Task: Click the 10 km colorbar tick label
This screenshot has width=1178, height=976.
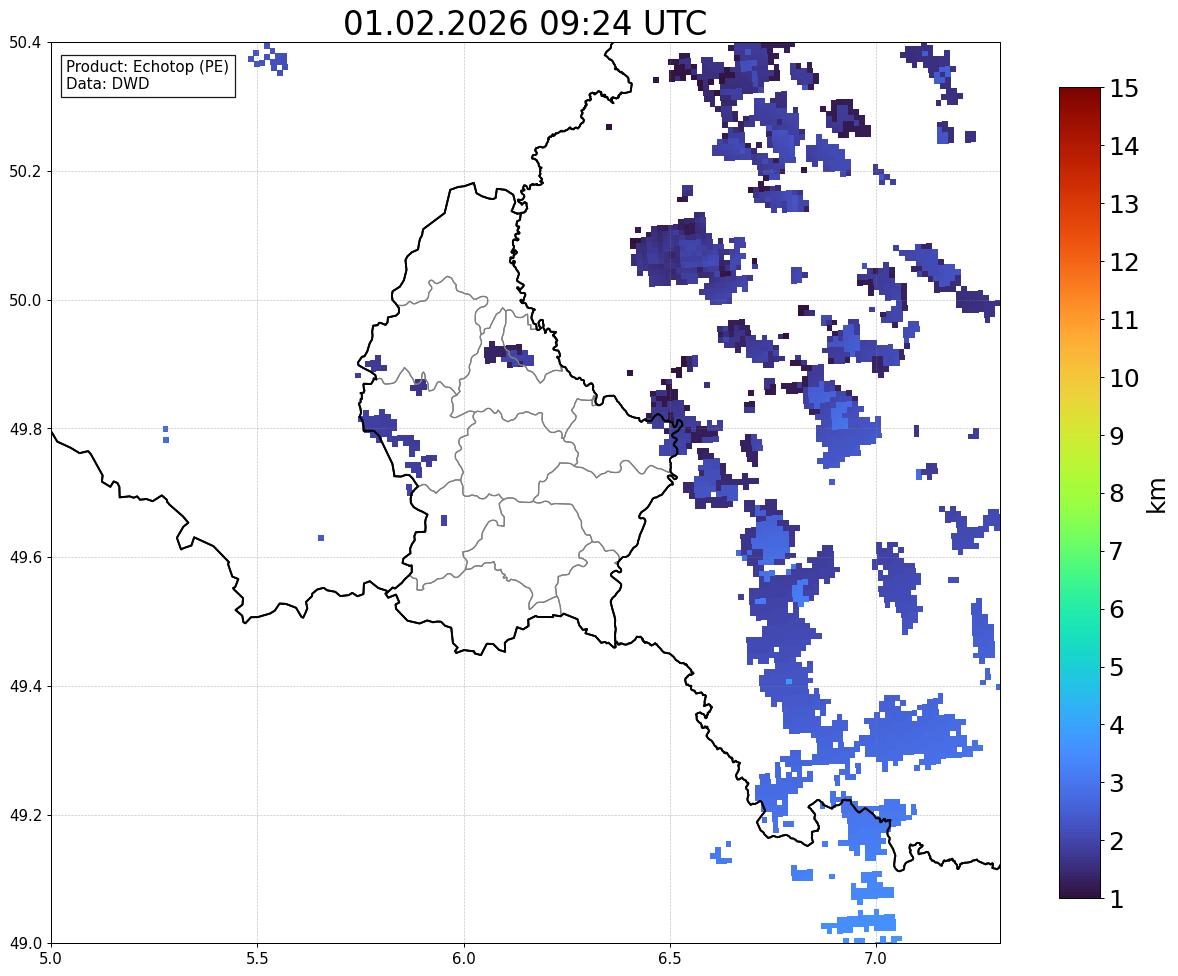Action: [1124, 378]
